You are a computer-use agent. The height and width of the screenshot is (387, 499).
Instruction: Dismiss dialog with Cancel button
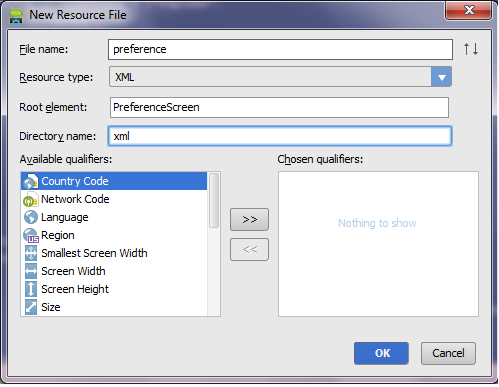tap(448, 353)
